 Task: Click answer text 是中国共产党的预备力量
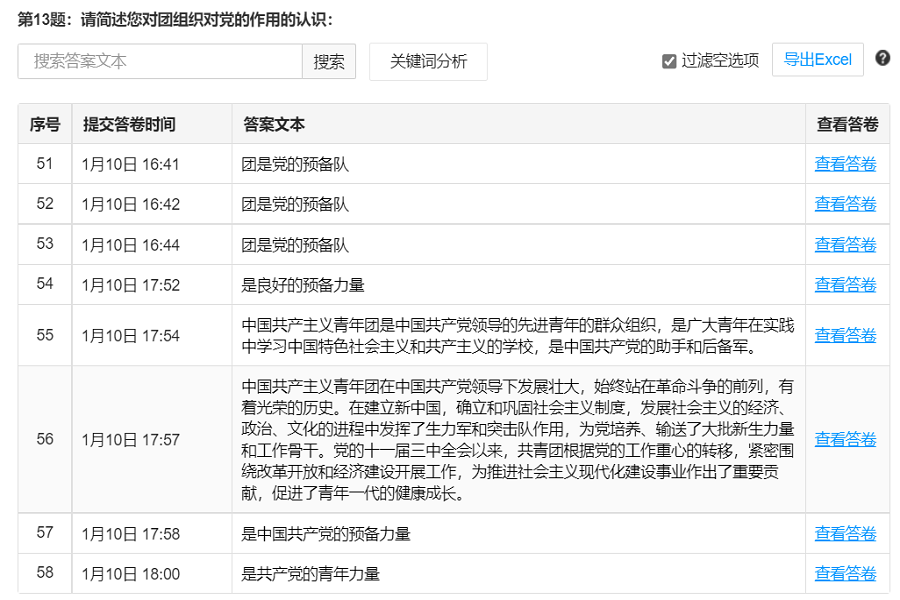pyautogui.click(x=325, y=535)
